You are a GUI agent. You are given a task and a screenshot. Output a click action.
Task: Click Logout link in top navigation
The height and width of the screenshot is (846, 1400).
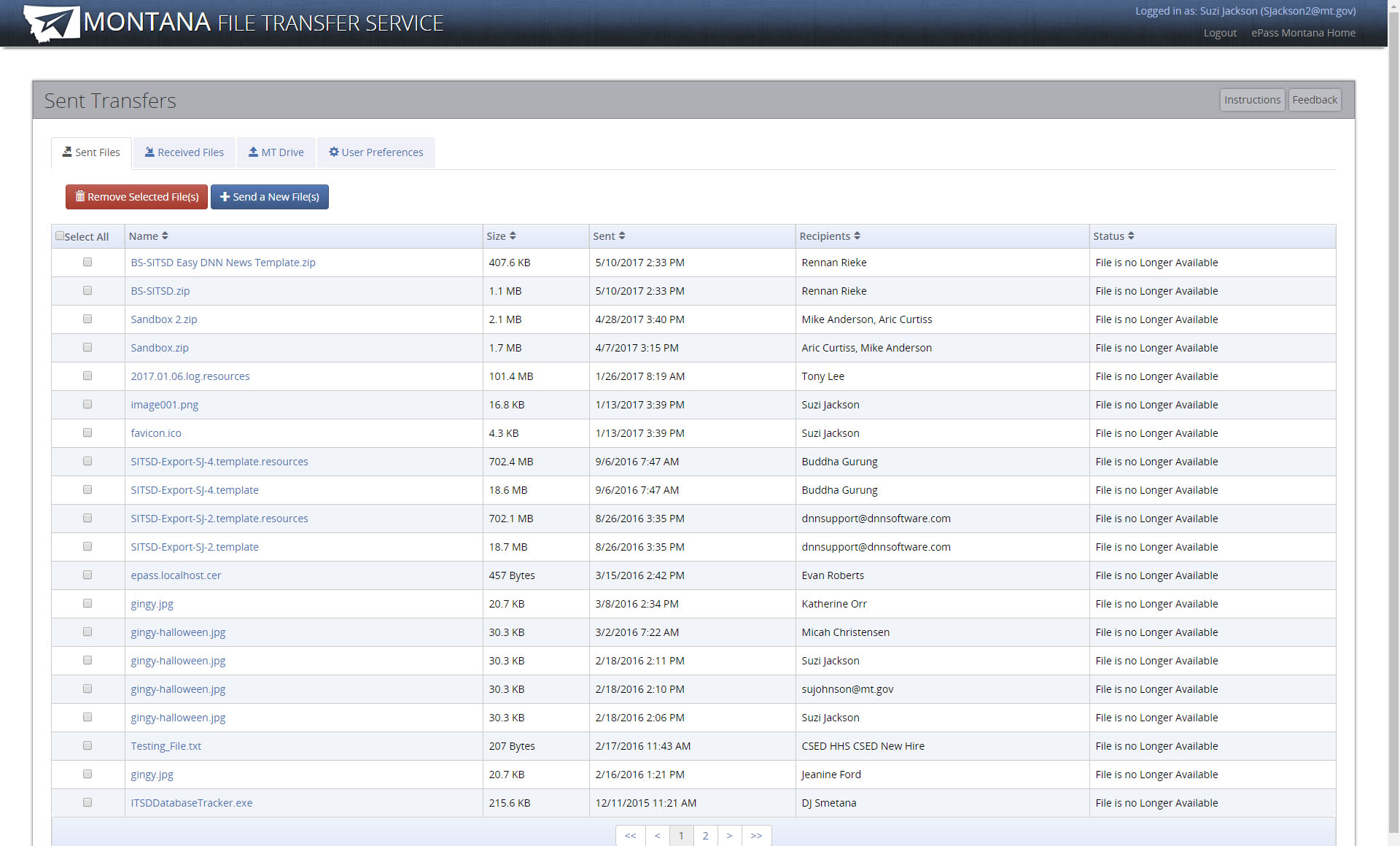coord(1221,33)
